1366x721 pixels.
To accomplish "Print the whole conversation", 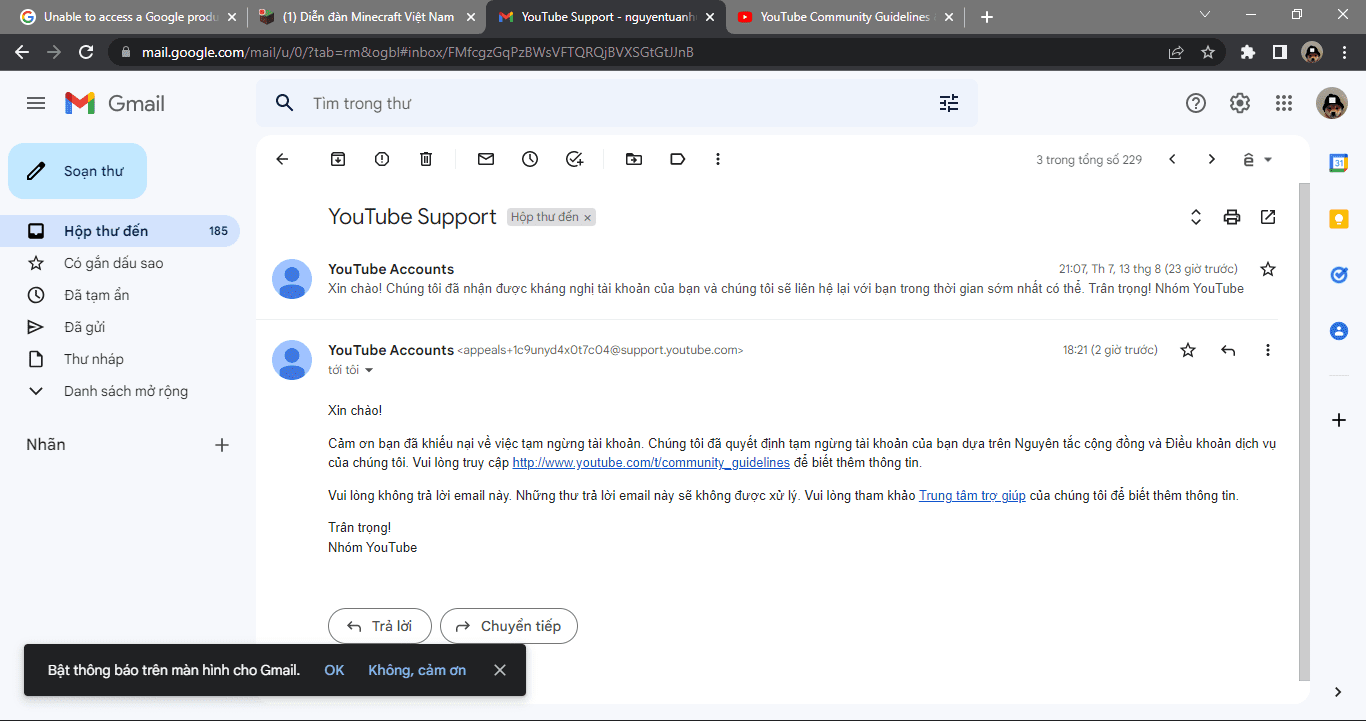I will tap(1232, 217).
